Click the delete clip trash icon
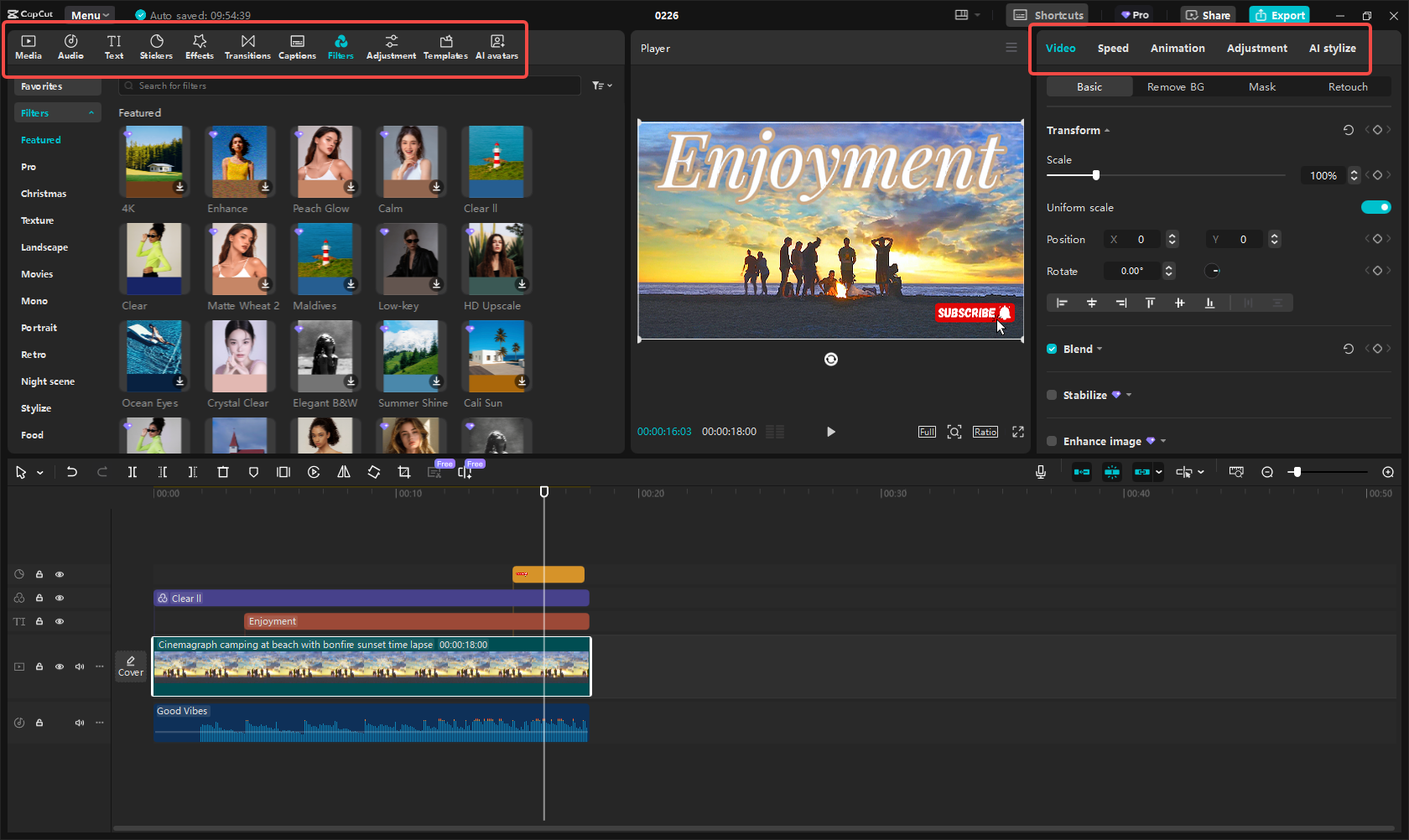This screenshot has width=1409, height=840. tap(223, 472)
